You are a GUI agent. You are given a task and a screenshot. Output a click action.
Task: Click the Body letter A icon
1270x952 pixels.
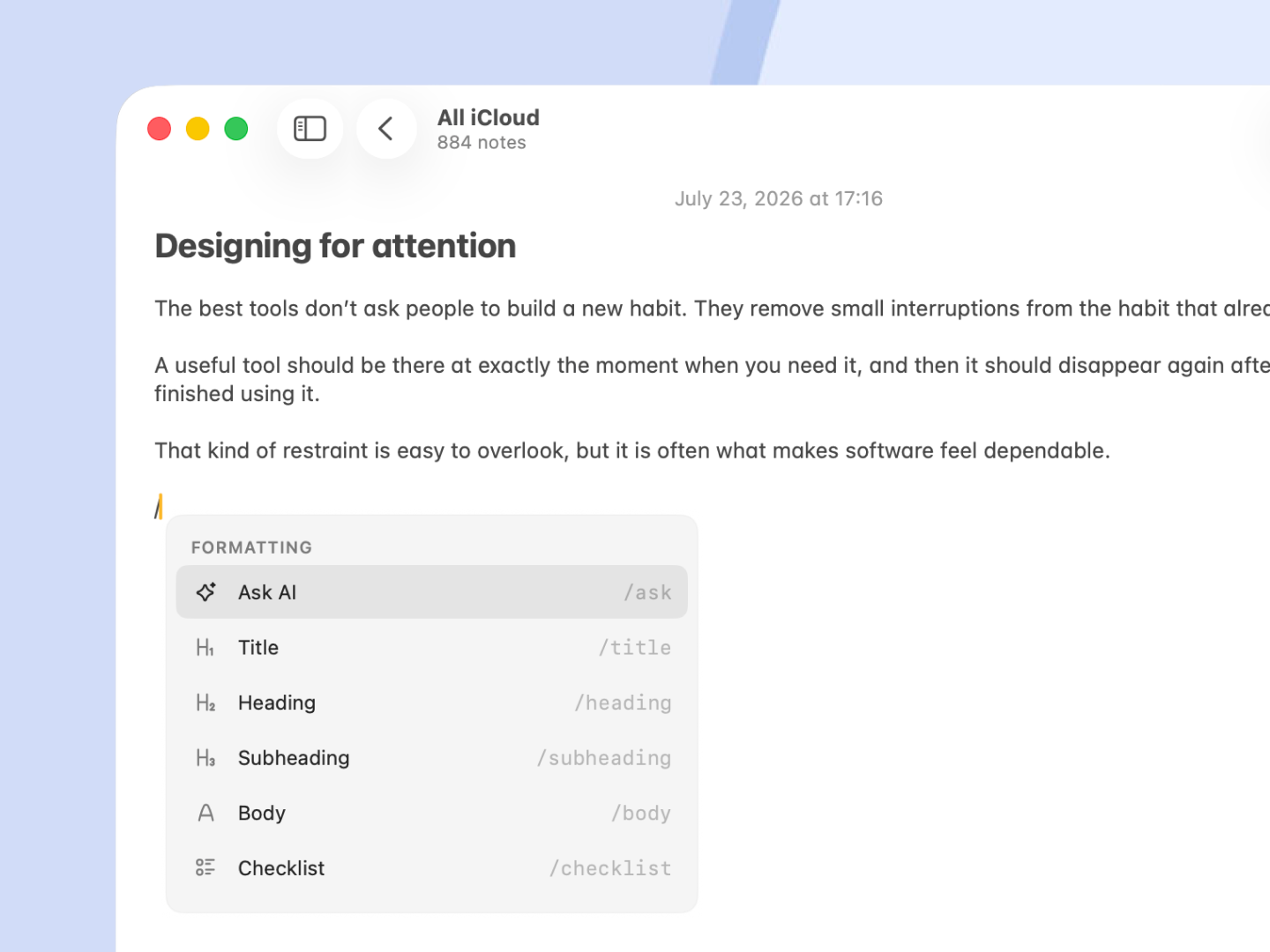(205, 814)
